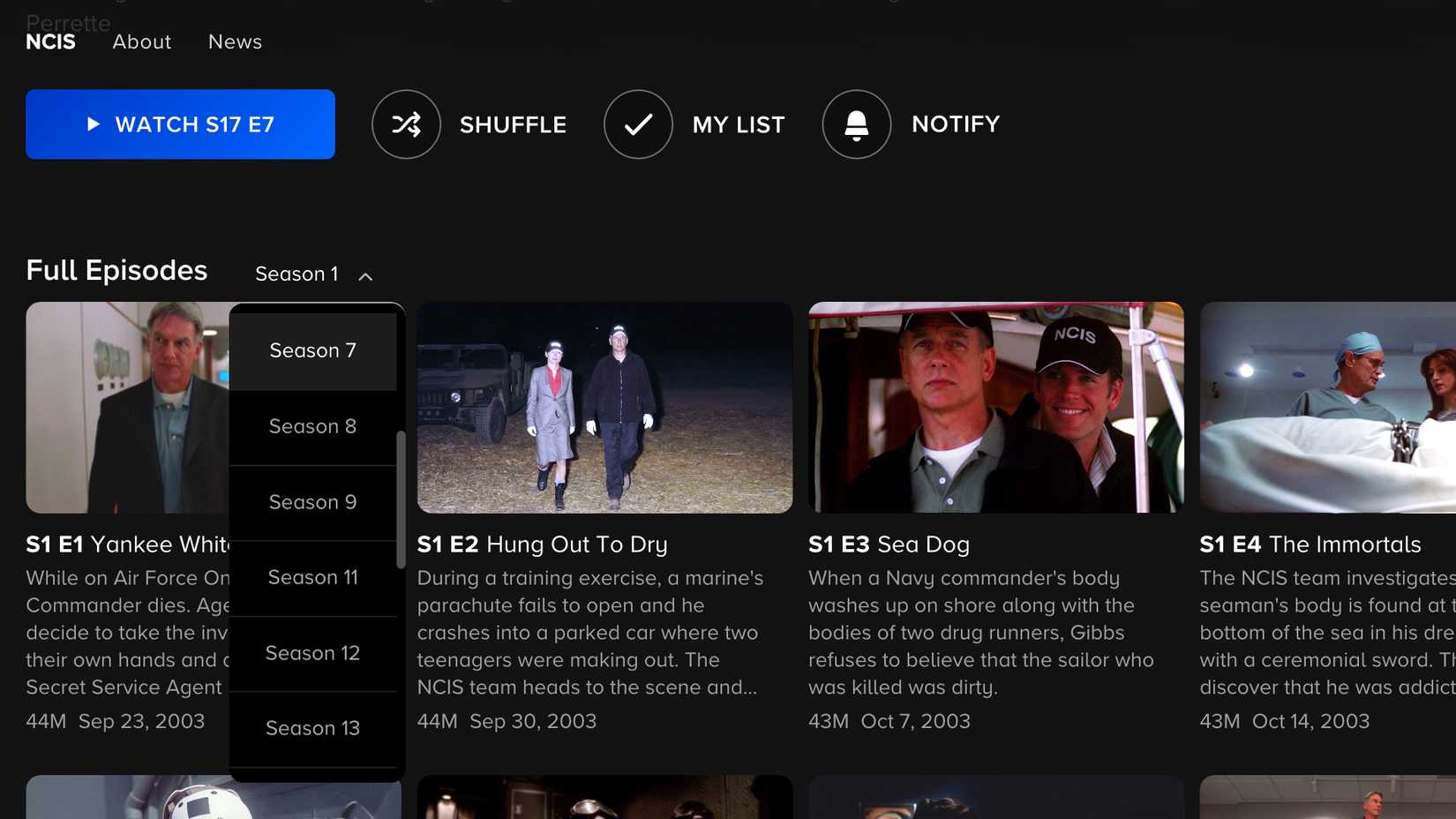Switch to Season 12 episodes
Viewport: 1456px width, 819px height.
click(312, 654)
